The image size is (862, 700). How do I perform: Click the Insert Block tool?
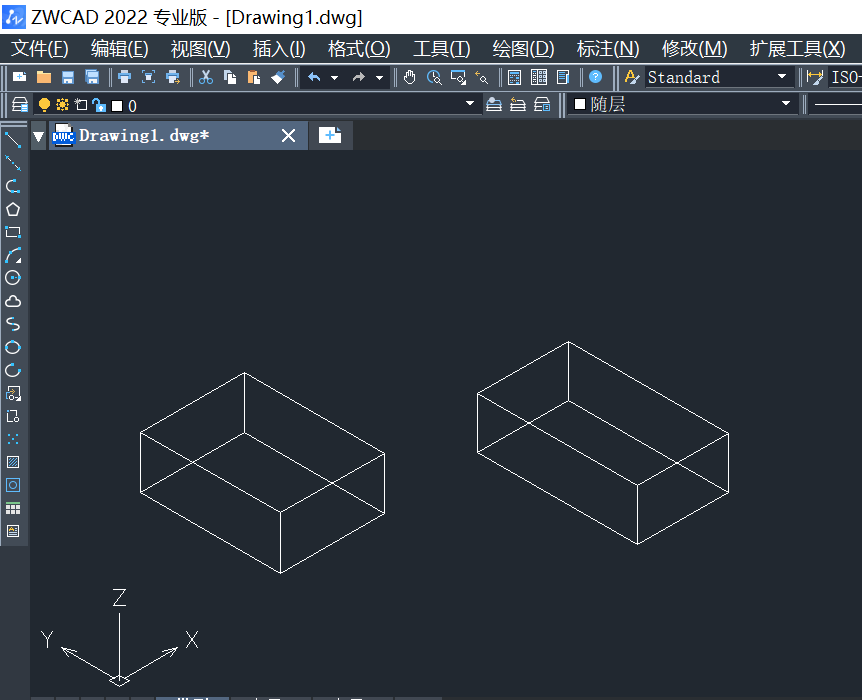coord(13,393)
